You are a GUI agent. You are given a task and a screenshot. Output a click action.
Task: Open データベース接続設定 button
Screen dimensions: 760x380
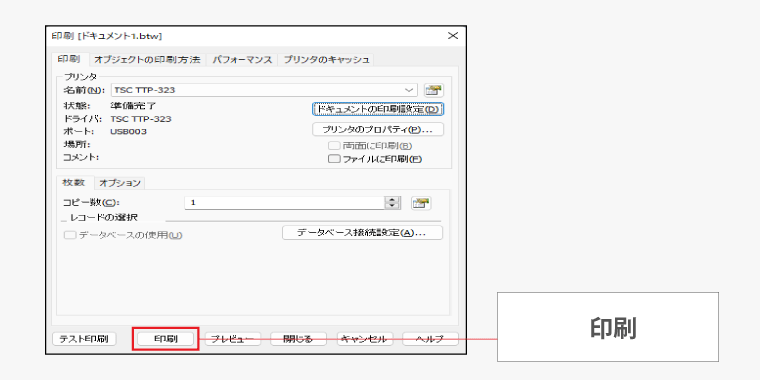tap(362, 233)
